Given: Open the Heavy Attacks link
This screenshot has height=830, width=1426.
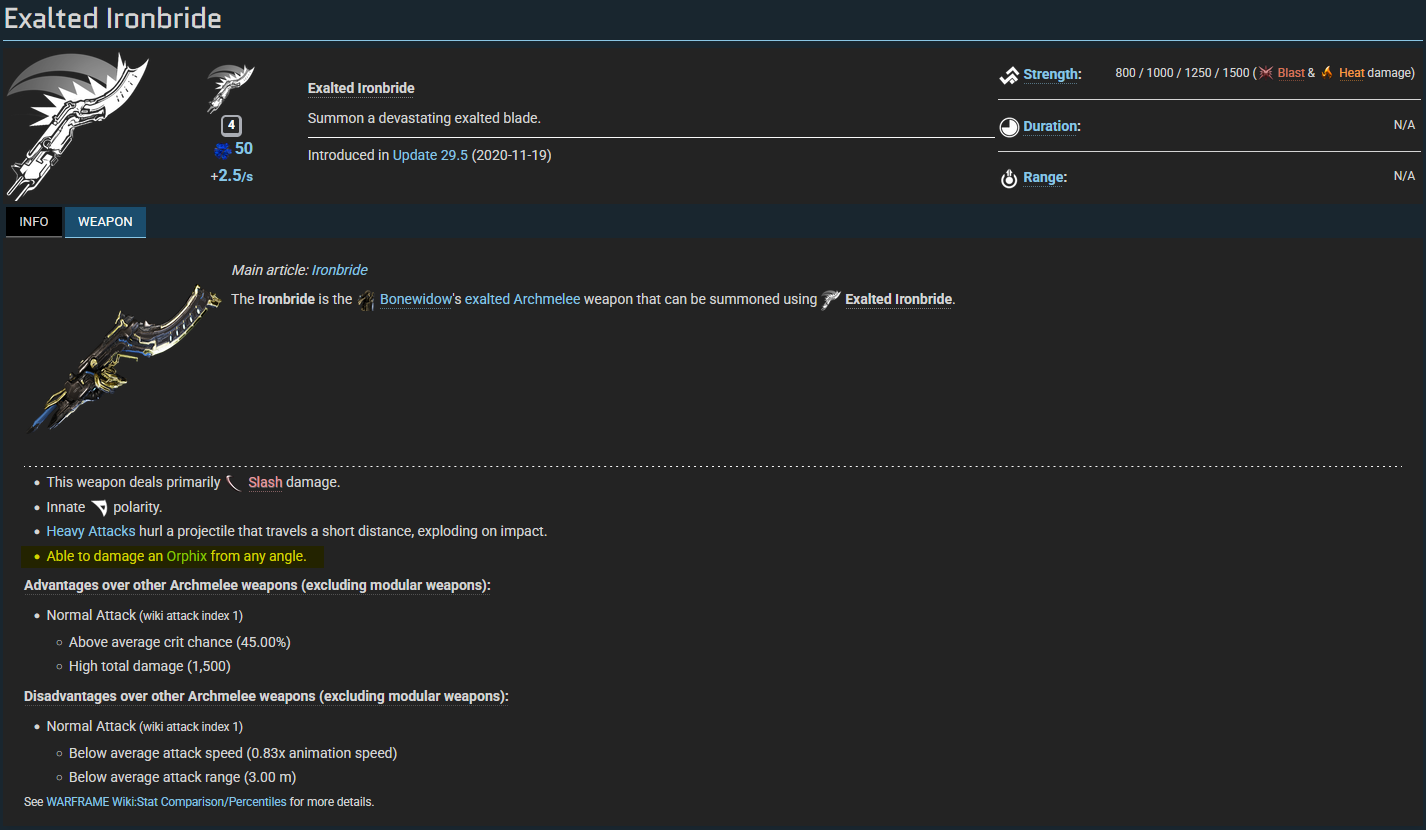Looking at the screenshot, I should [91, 531].
